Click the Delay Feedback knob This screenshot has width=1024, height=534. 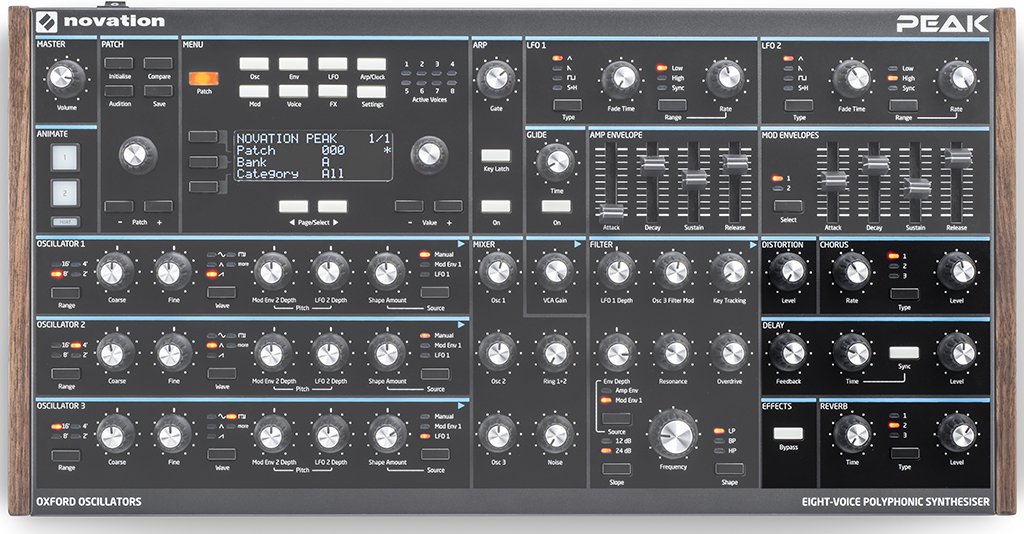(x=789, y=351)
